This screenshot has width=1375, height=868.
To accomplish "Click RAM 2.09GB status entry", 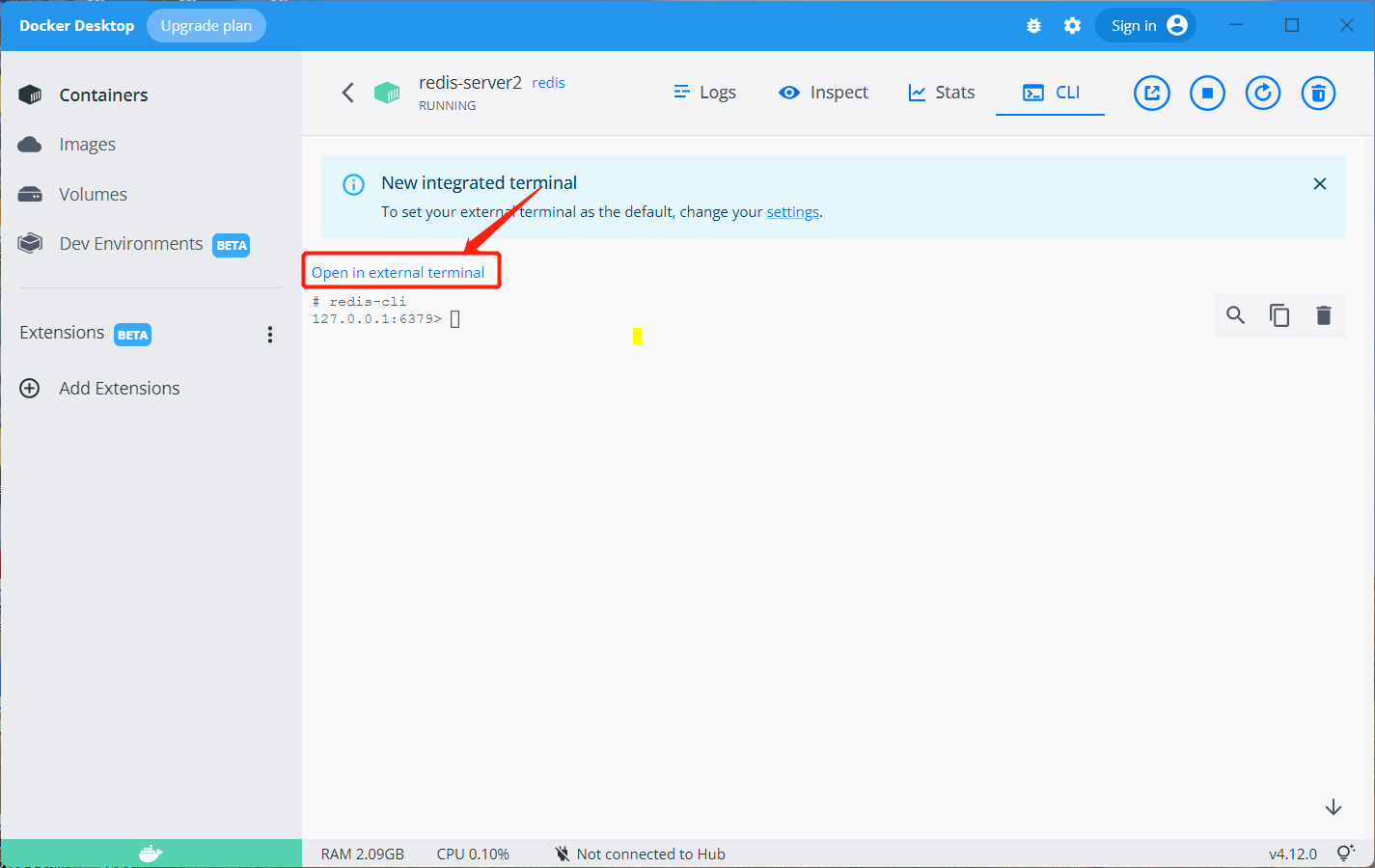I will (363, 854).
